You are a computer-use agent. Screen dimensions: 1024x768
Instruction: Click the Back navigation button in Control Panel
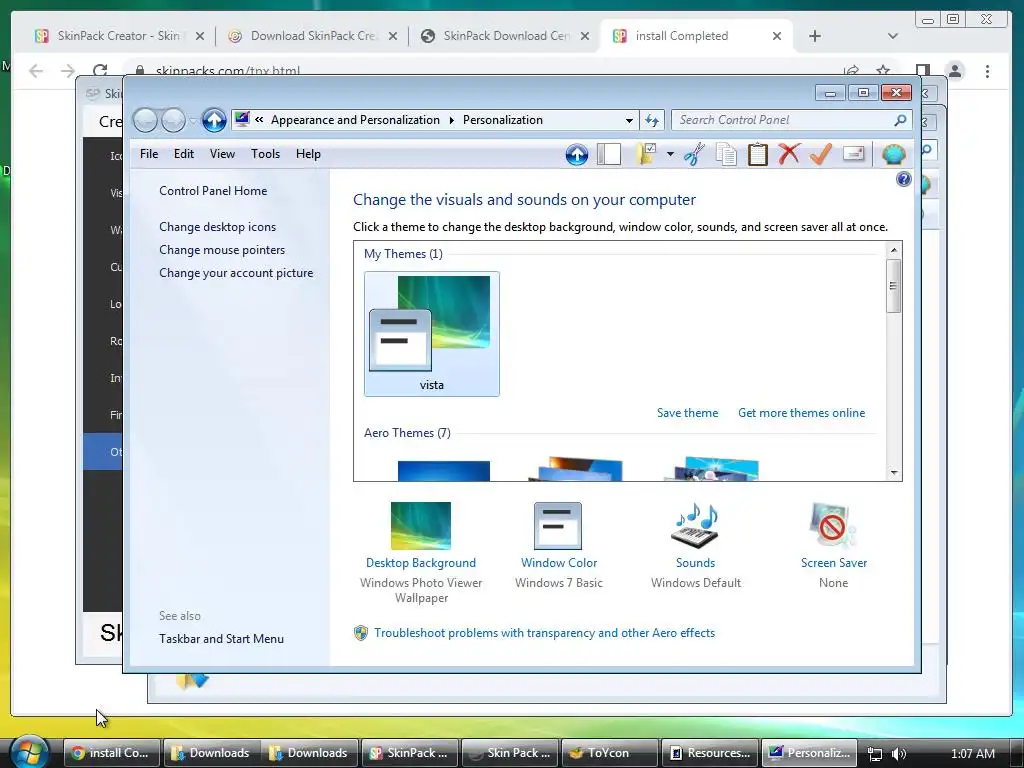tap(145, 120)
